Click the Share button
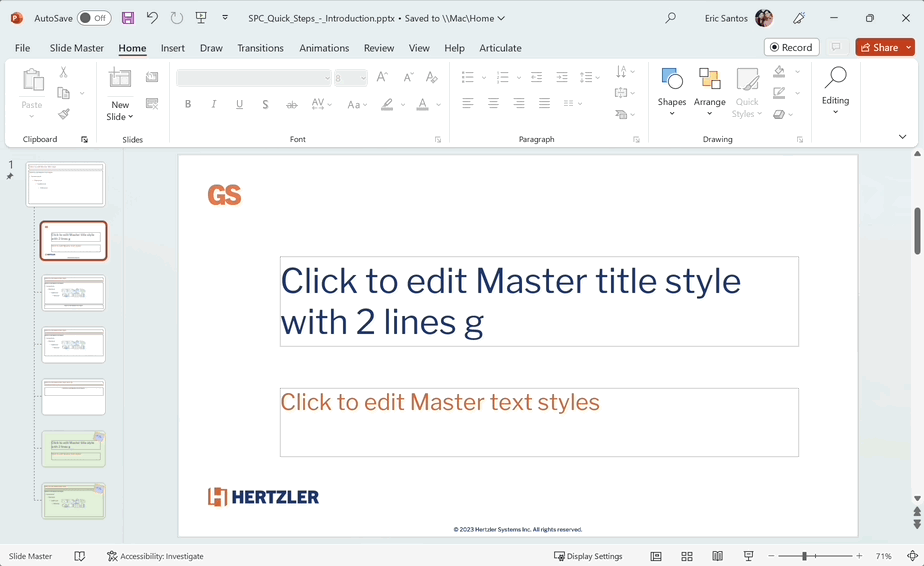924x566 pixels. 884,48
